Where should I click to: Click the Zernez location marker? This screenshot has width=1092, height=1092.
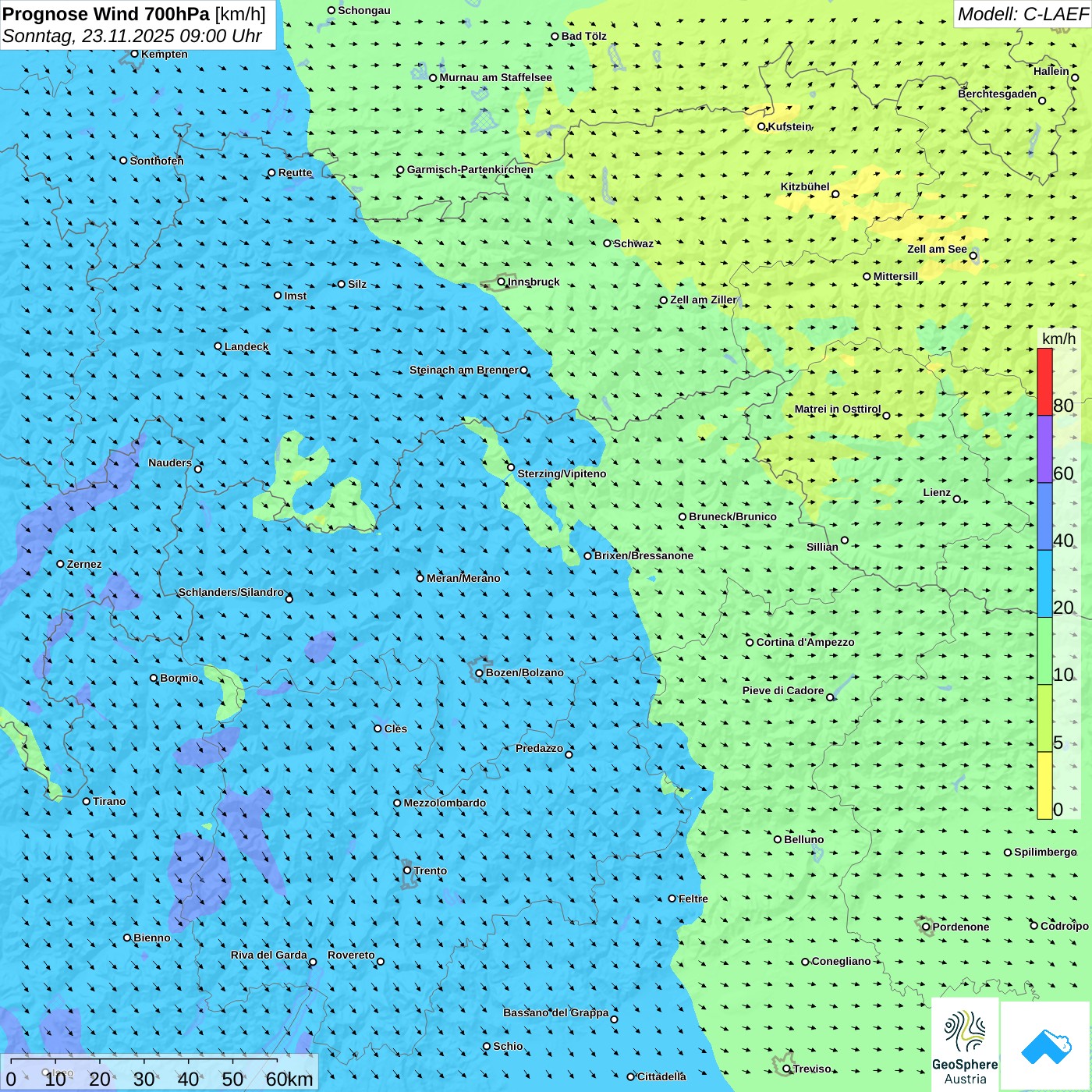tap(60, 564)
